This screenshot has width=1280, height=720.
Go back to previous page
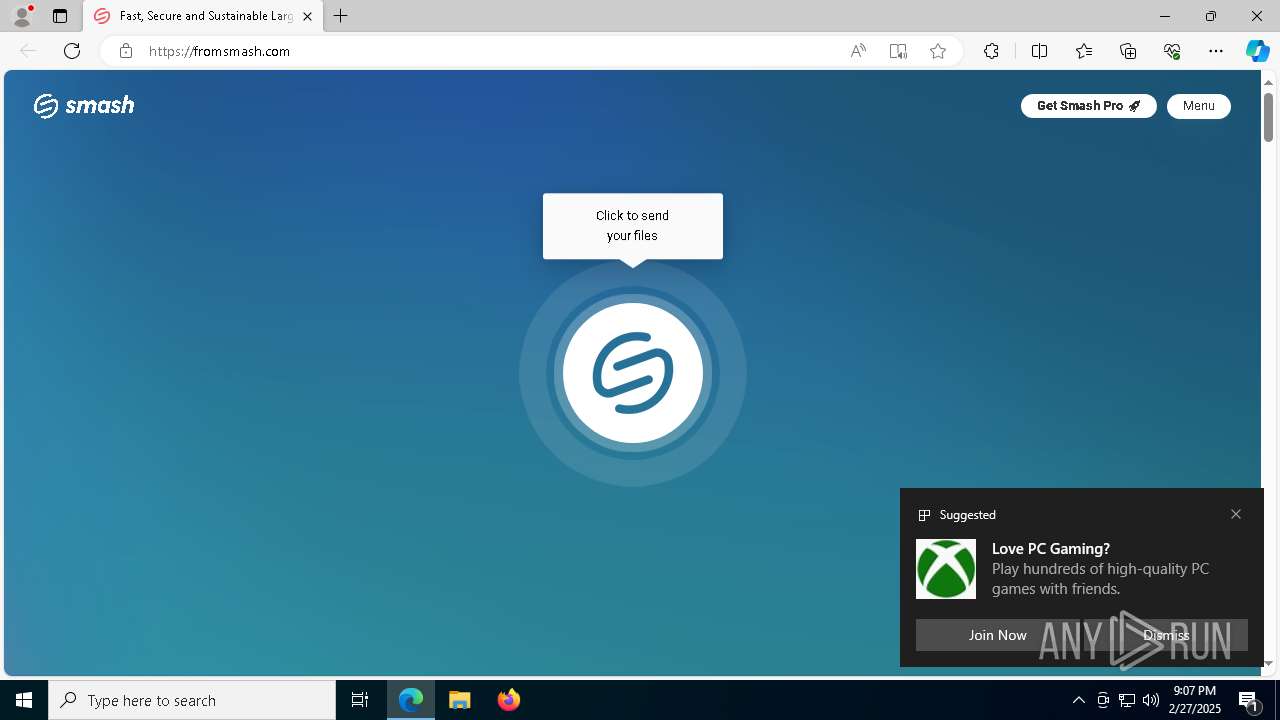coord(28,51)
